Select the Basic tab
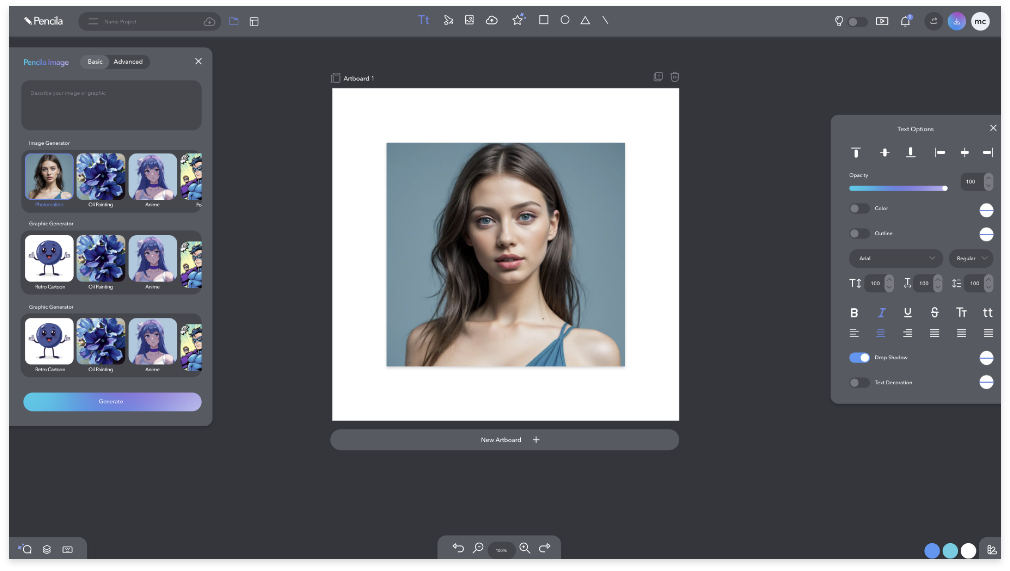This screenshot has width=1010, height=571. point(95,62)
